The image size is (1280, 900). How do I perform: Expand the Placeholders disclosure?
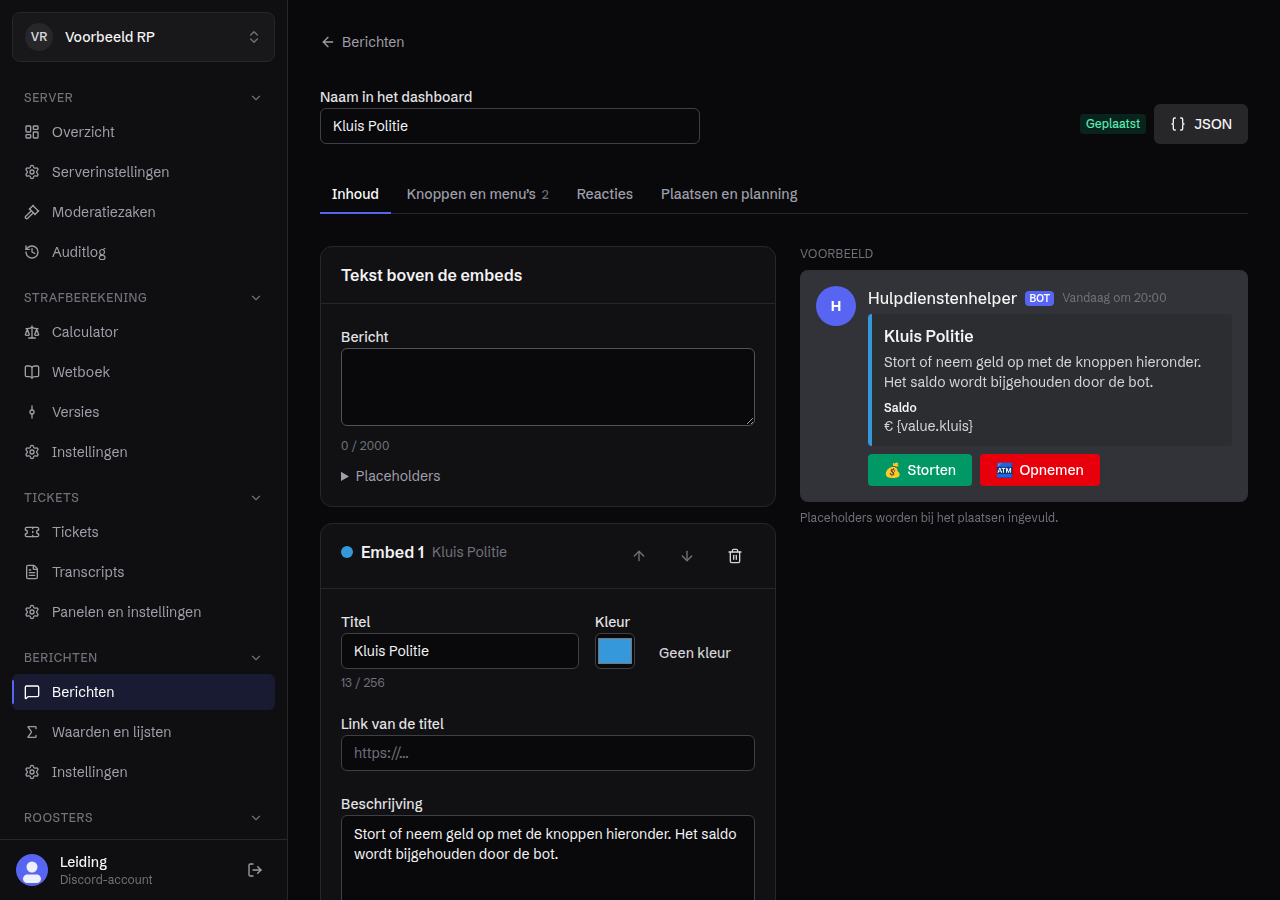[391, 476]
